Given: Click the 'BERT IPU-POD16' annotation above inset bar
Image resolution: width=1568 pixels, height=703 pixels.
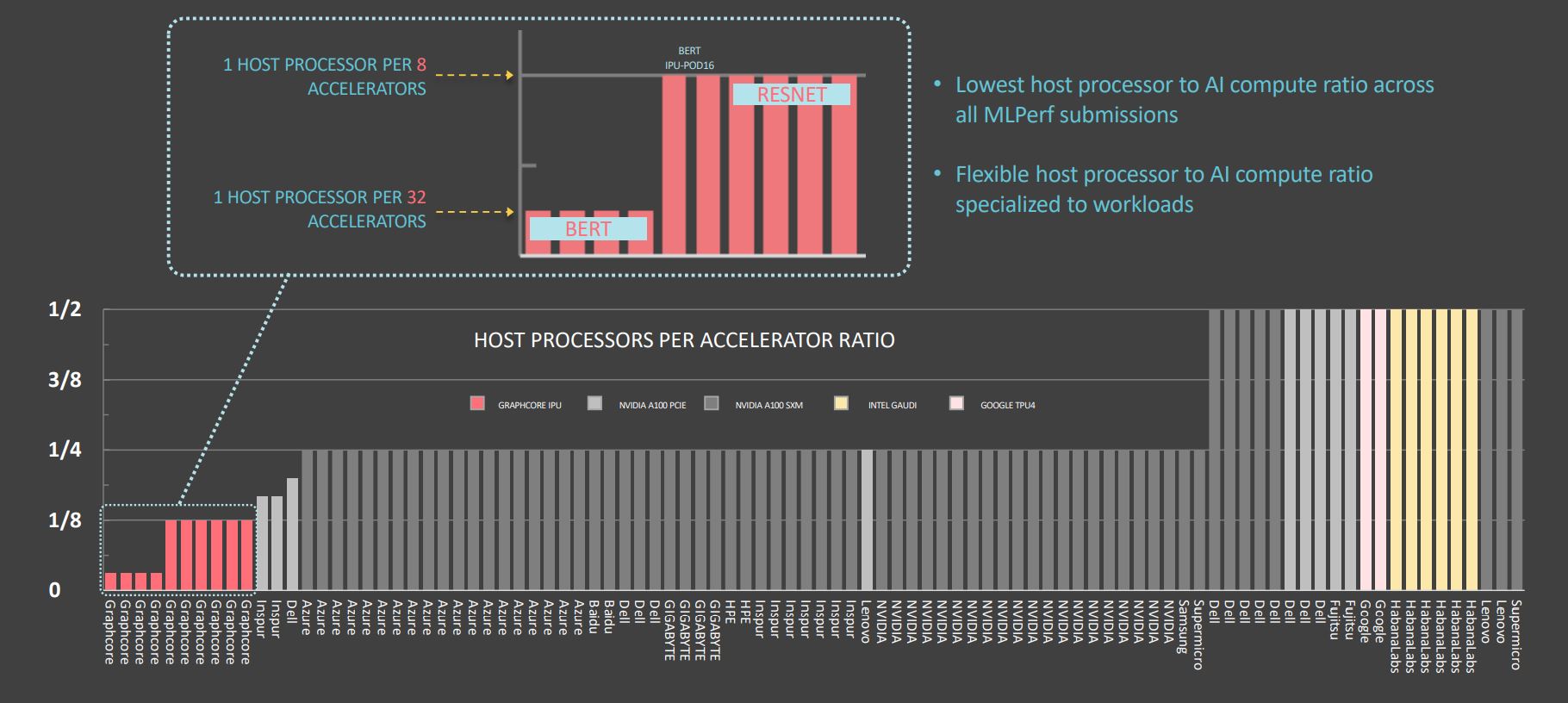Looking at the screenshot, I should click(689, 58).
